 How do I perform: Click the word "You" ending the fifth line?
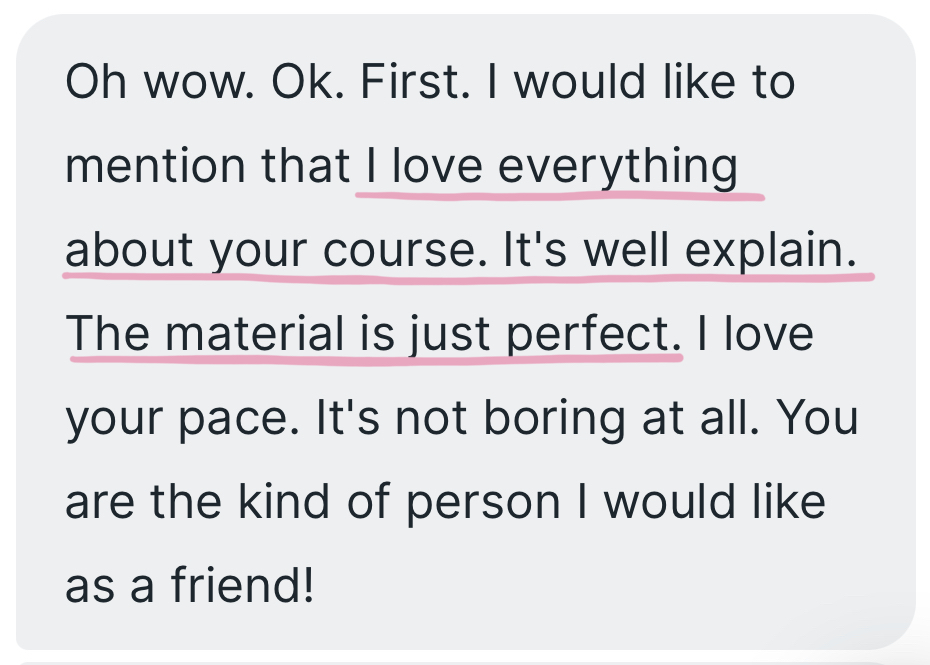pyautogui.click(x=818, y=418)
